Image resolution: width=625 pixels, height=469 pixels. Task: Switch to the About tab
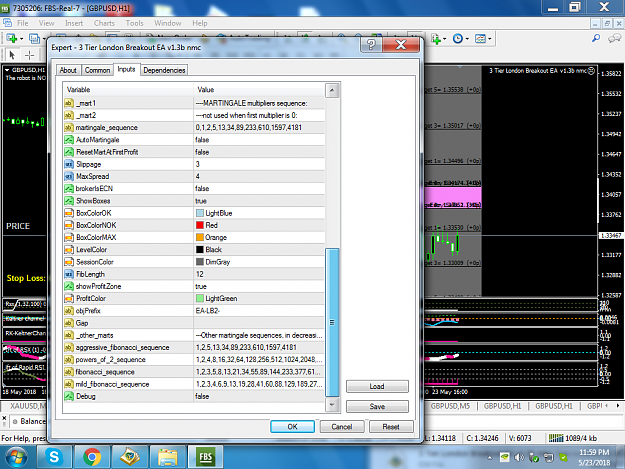coord(68,70)
